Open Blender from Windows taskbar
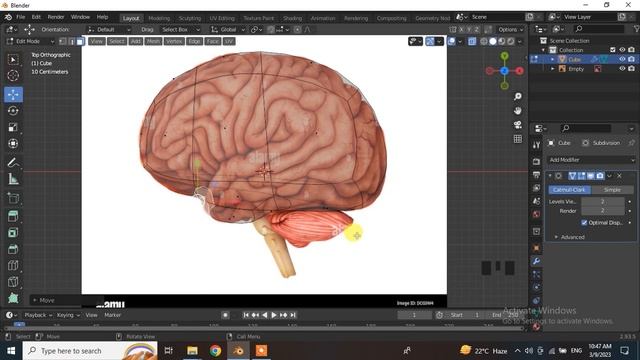The height and width of the screenshot is (360, 640). [x=238, y=351]
